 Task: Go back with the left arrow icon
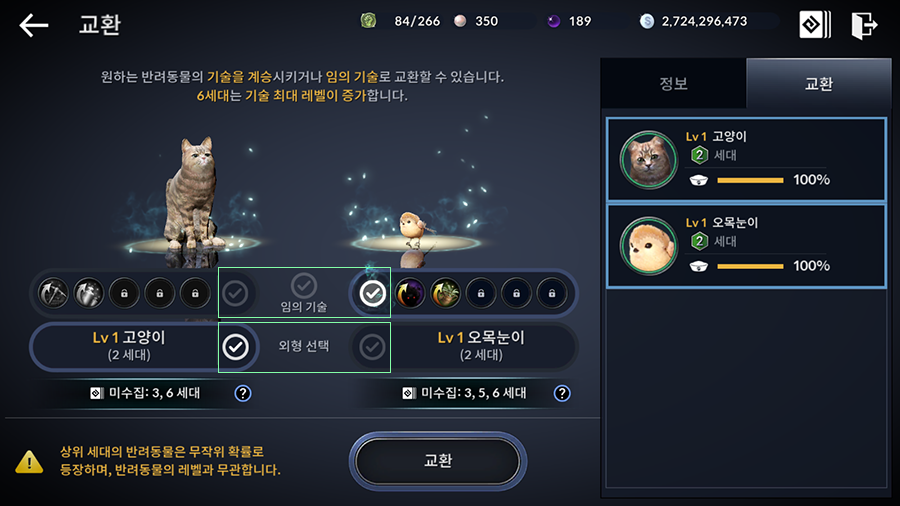tap(33, 25)
